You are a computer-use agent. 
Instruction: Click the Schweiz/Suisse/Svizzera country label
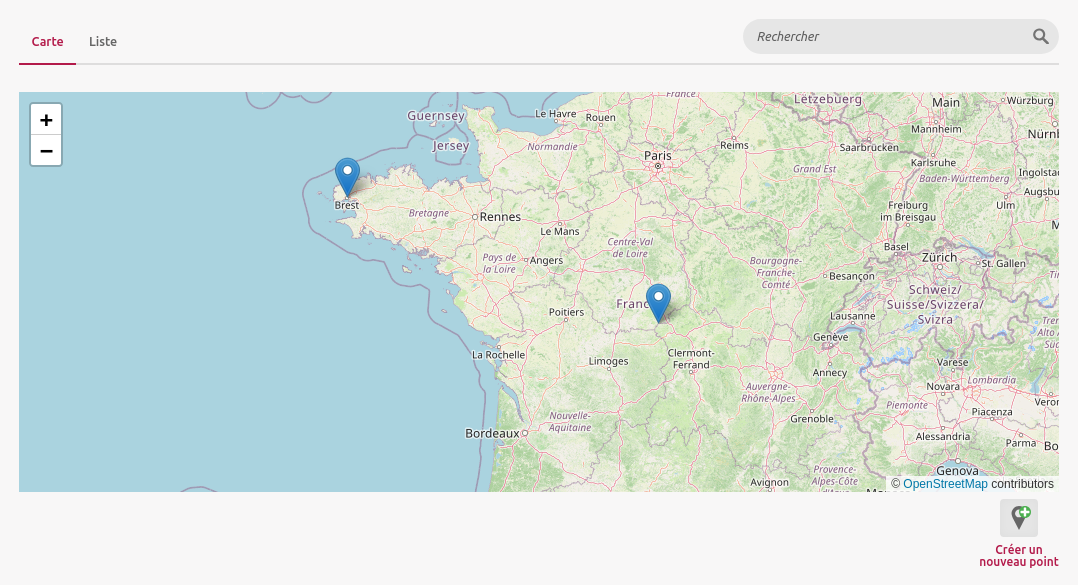935,305
